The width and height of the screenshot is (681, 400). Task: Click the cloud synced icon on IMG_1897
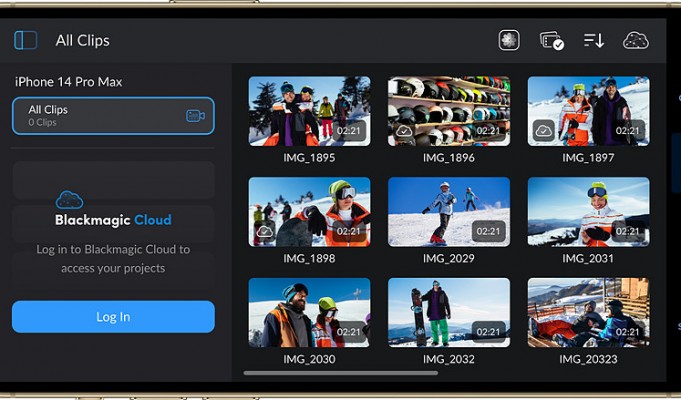[x=543, y=130]
